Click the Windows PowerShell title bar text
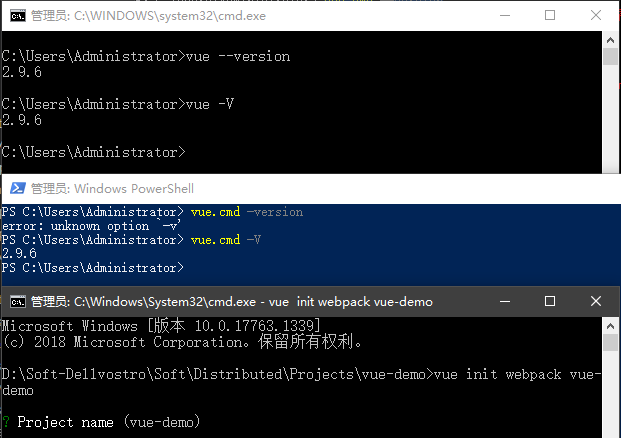The width and height of the screenshot is (621, 438). [112, 189]
